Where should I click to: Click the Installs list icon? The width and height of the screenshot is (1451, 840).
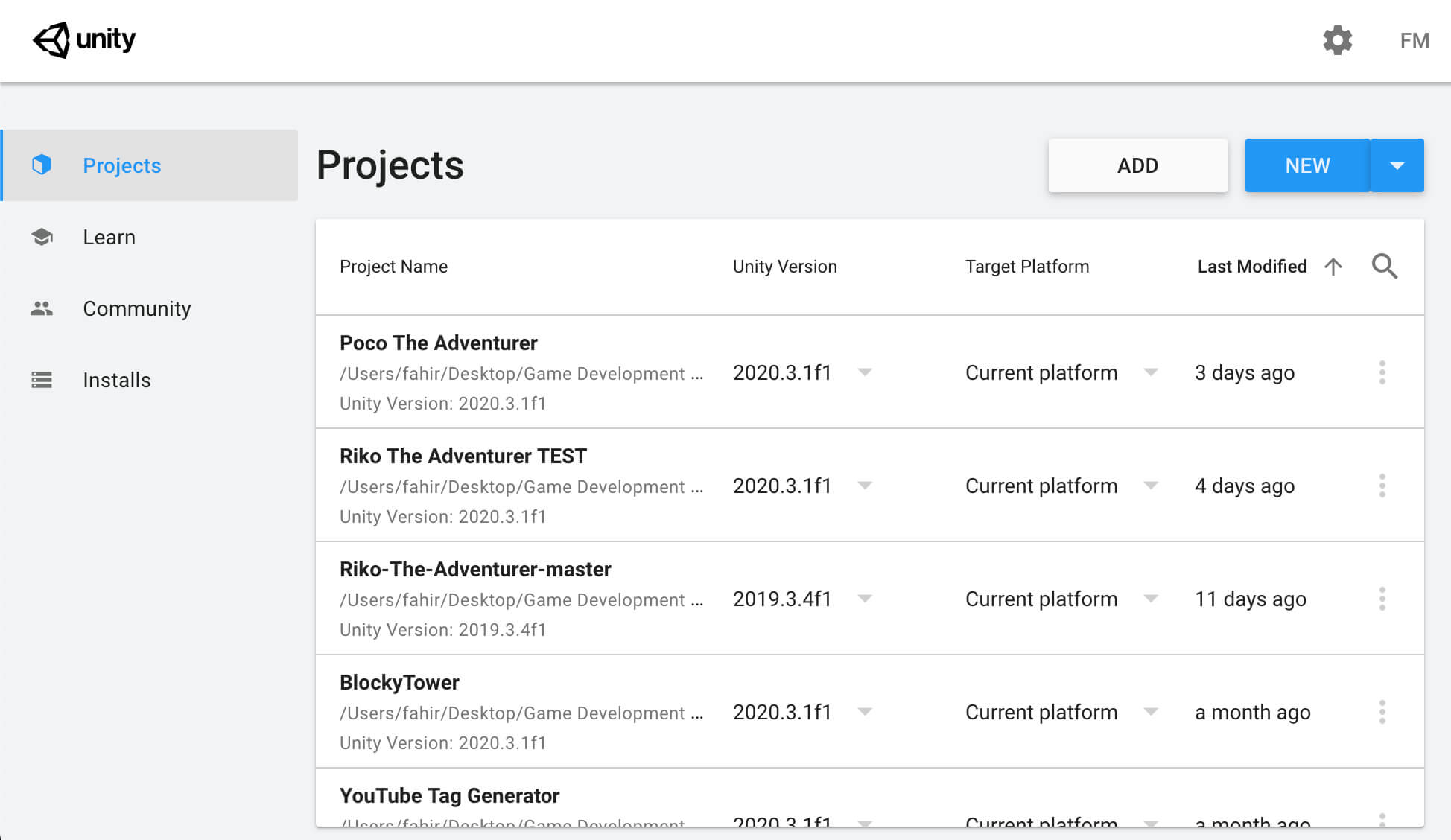[x=42, y=380]
